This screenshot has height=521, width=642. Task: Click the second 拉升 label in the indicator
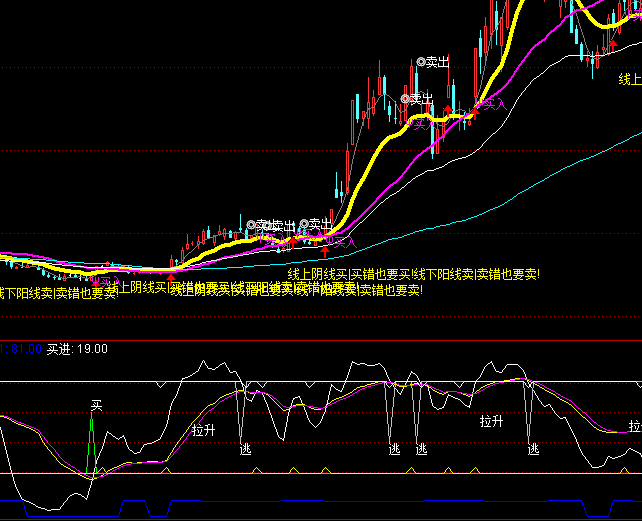(490, 421)
